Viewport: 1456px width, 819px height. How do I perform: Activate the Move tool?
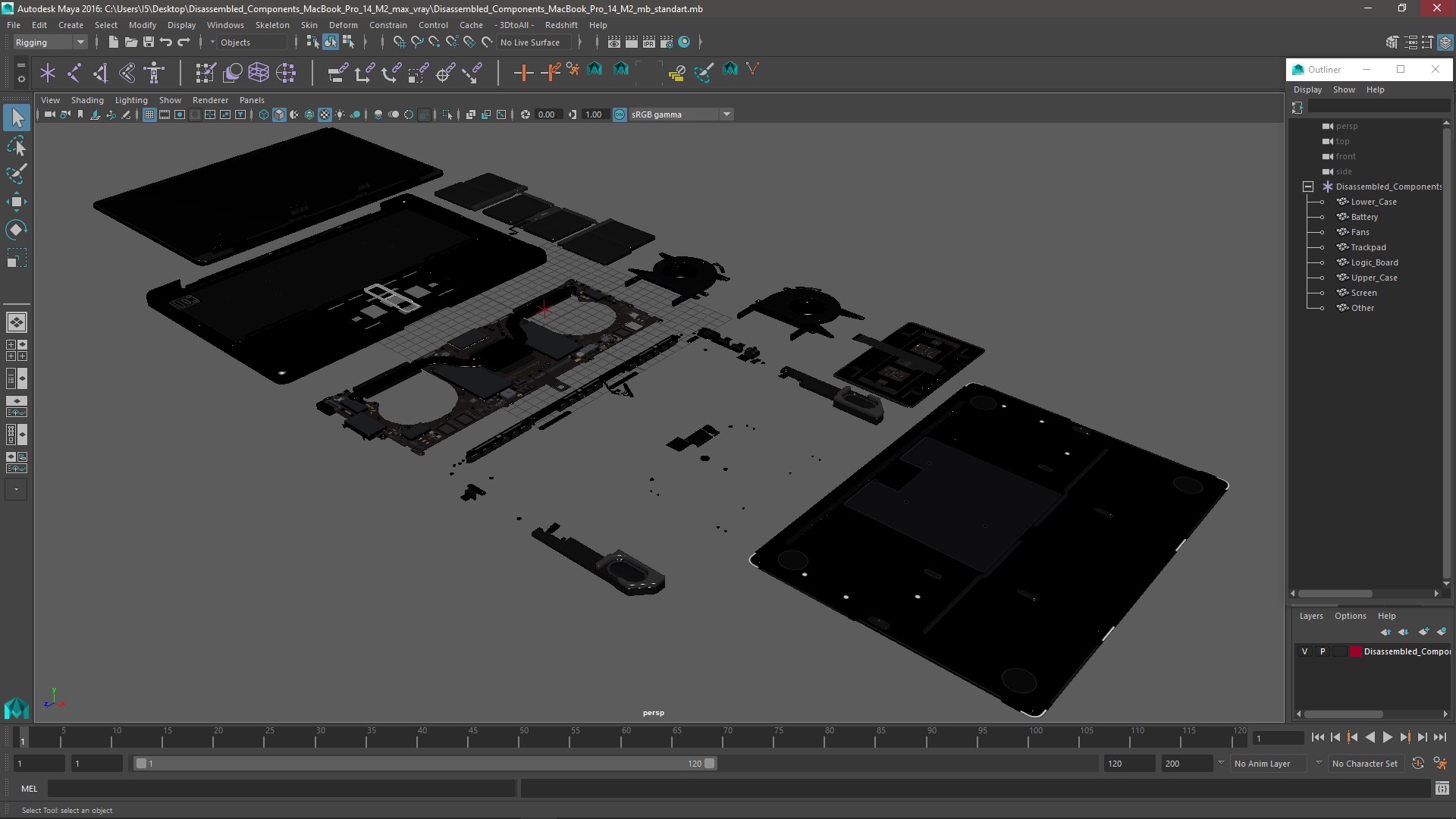coord(17,202)
